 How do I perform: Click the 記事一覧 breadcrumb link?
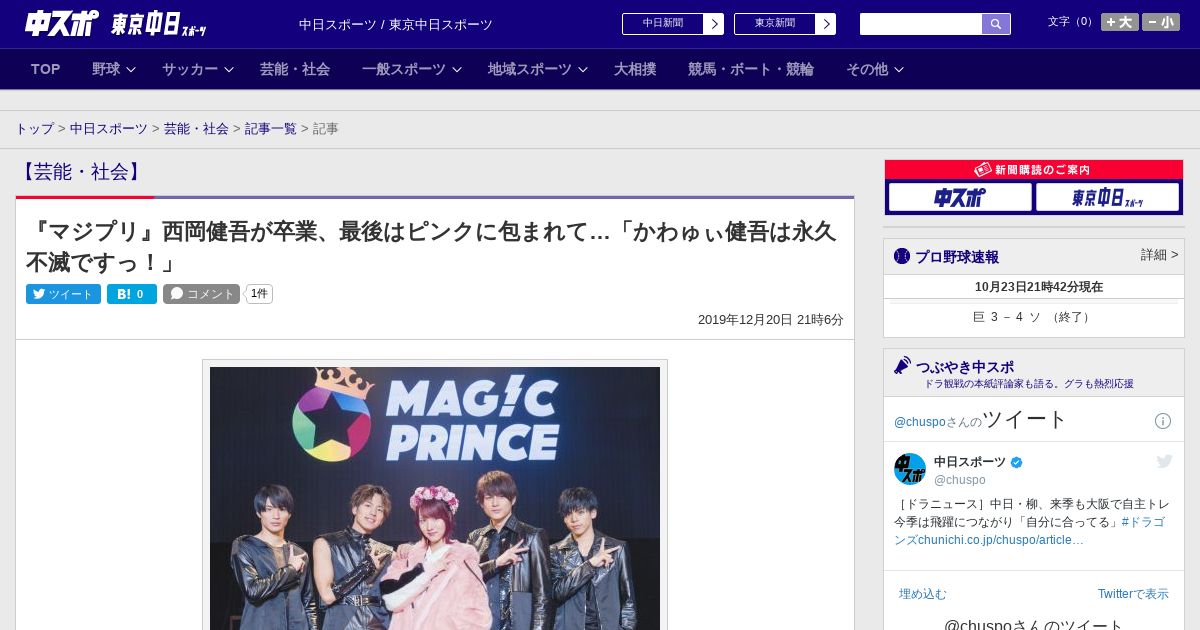point(271,129)
